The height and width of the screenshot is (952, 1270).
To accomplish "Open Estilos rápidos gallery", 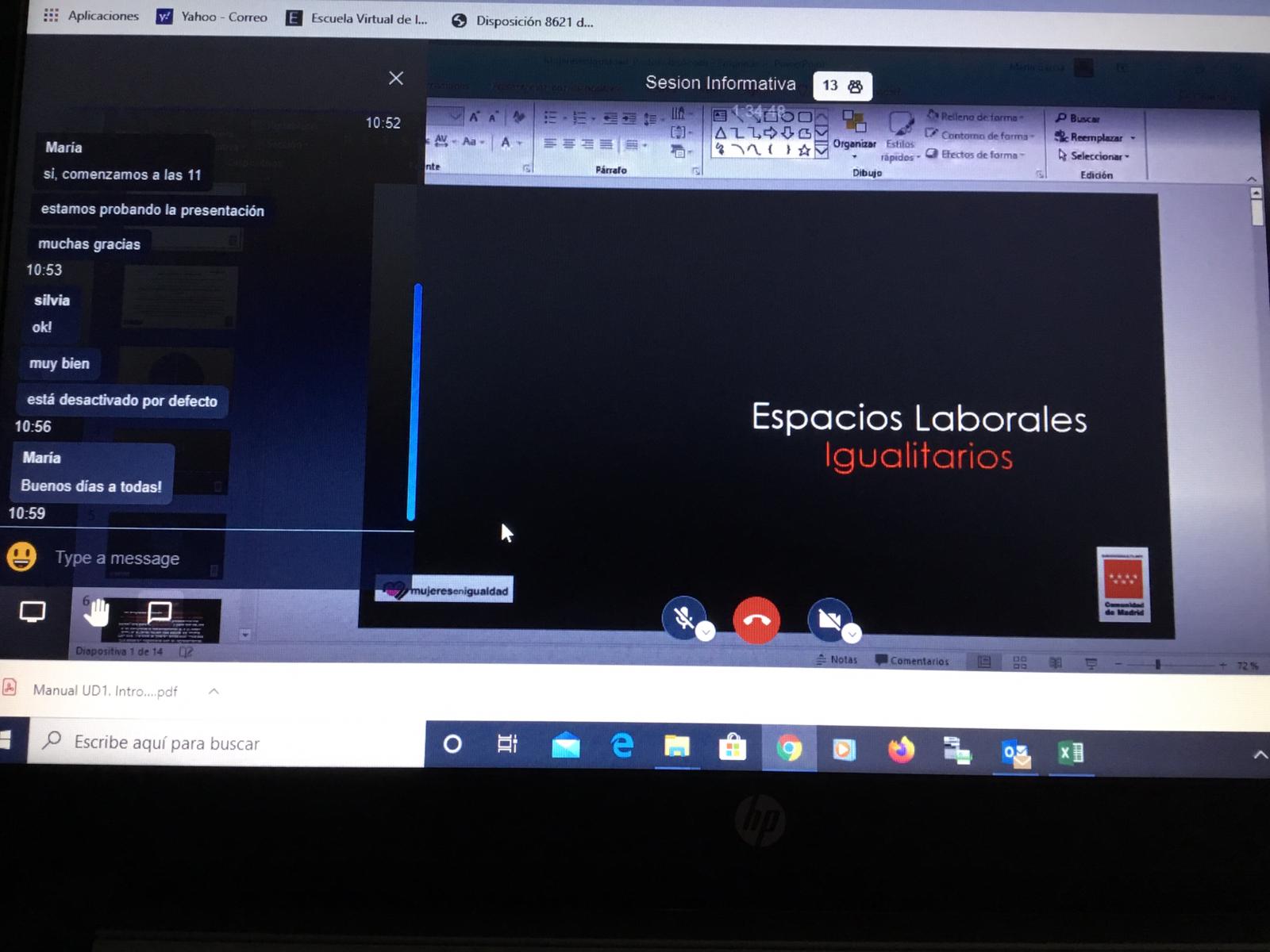I will point(900,136).
